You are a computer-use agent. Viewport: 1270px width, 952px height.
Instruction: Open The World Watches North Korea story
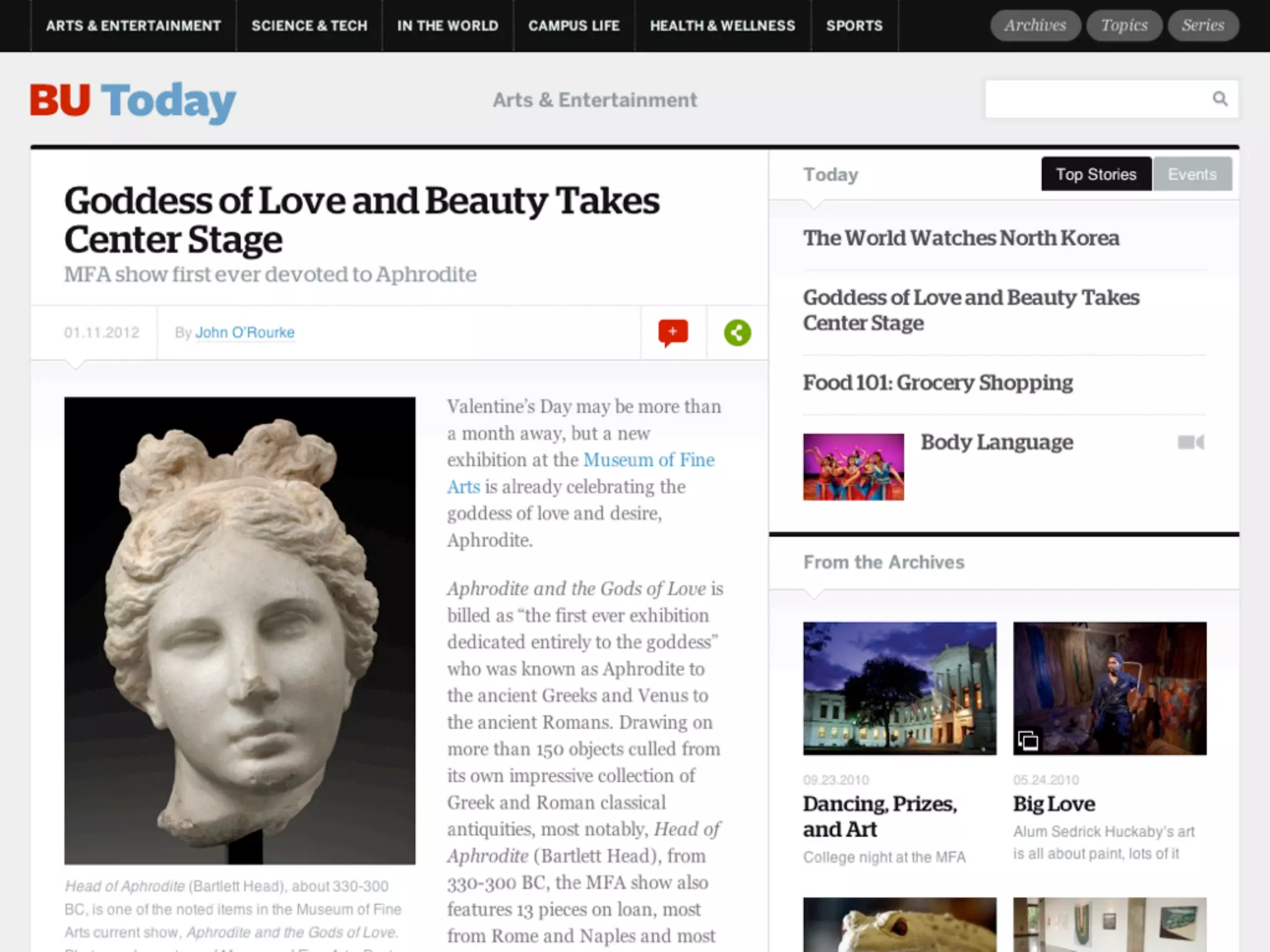click(x=961, y=238)
